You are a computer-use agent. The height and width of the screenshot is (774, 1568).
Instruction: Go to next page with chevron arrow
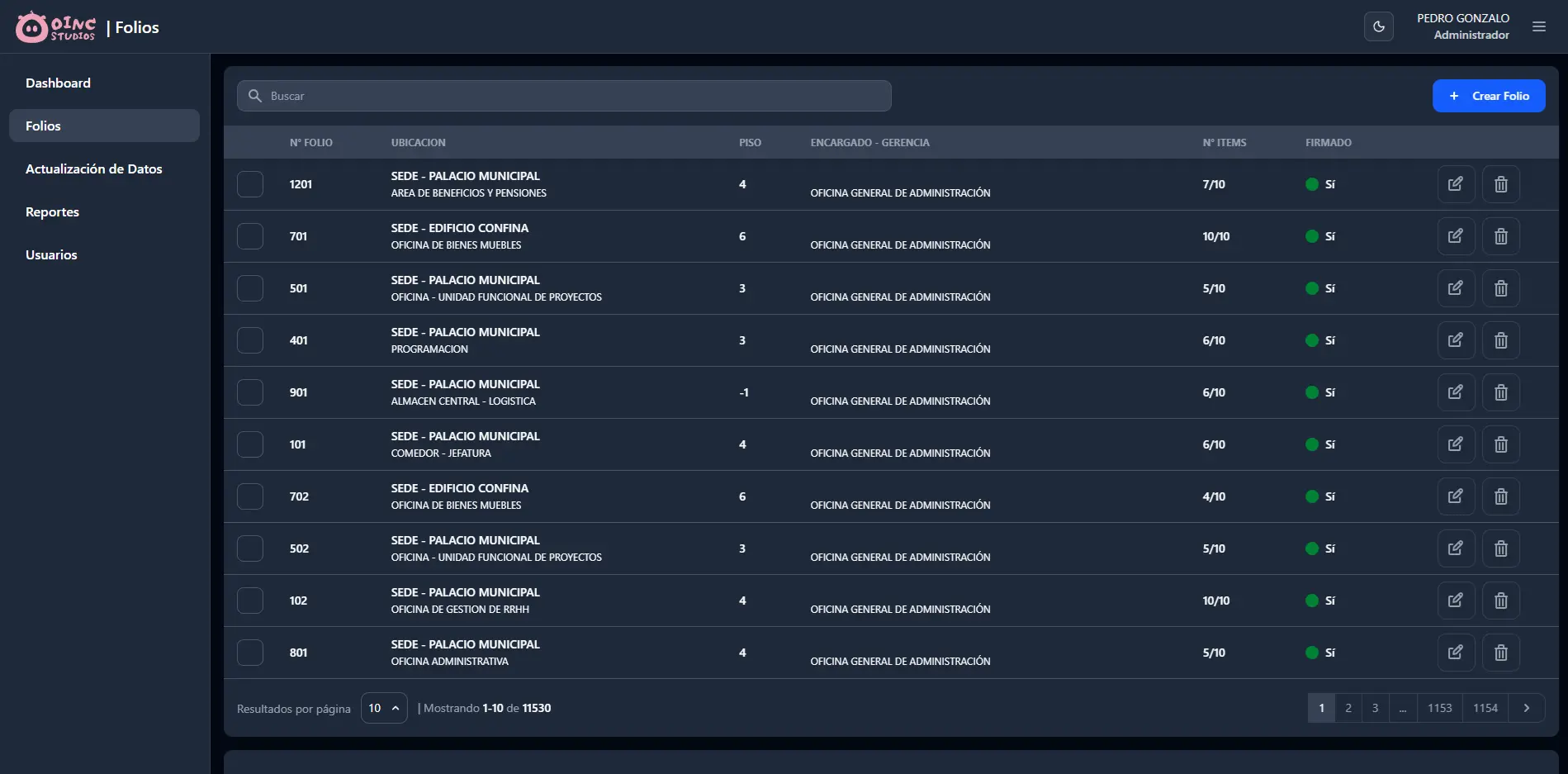pyautogui.click(x=1526, y=708)
